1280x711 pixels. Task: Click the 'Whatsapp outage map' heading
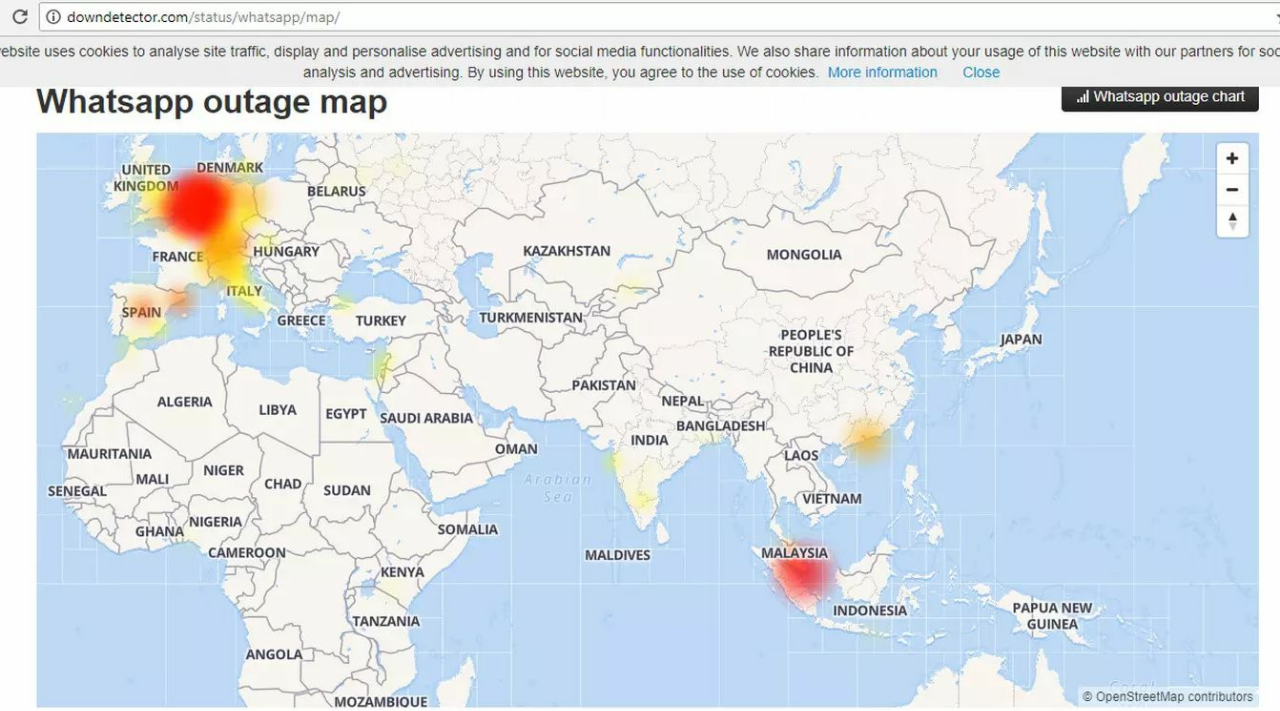click(212, 102)
